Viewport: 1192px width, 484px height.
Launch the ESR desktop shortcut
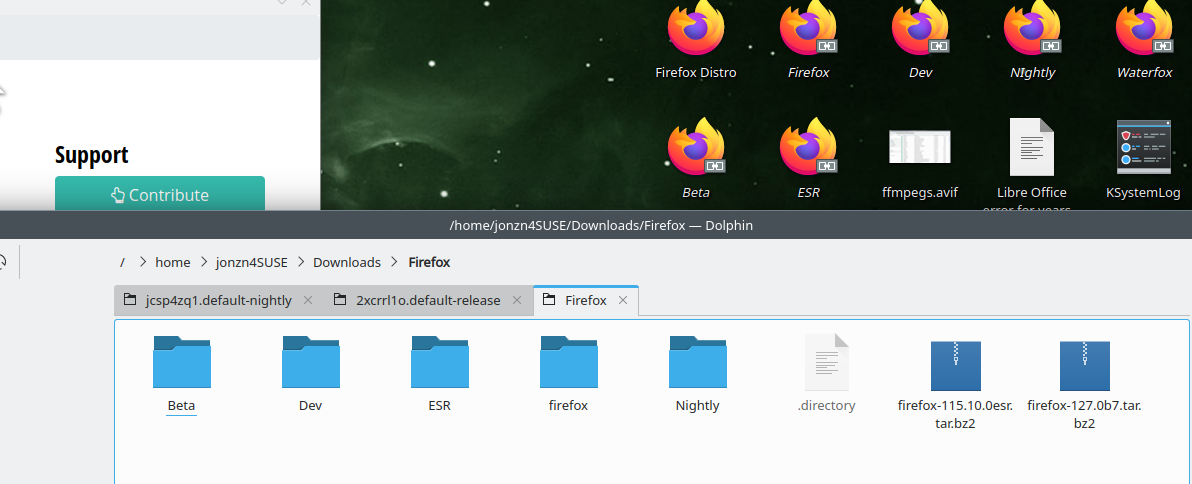click(x=808, y=147)
